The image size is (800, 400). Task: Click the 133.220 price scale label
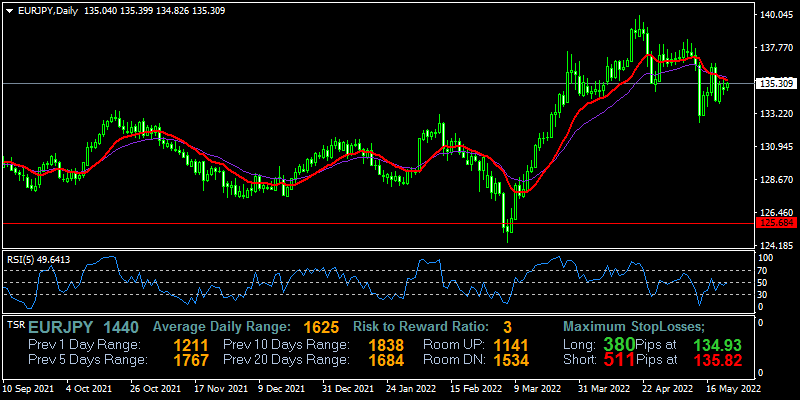click(777, 114)
